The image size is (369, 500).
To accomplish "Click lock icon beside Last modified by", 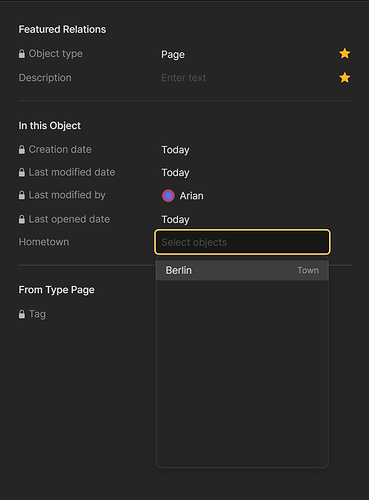I will (x=22, y=195).
